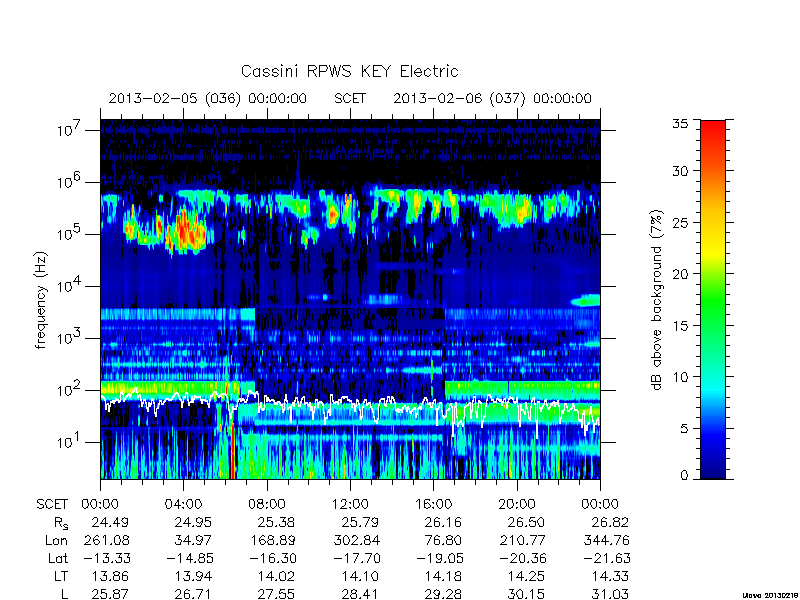This screenshot has width=800, height=600.
Task: Click colorbar tick value 25
Action: [x=680, y=222]
